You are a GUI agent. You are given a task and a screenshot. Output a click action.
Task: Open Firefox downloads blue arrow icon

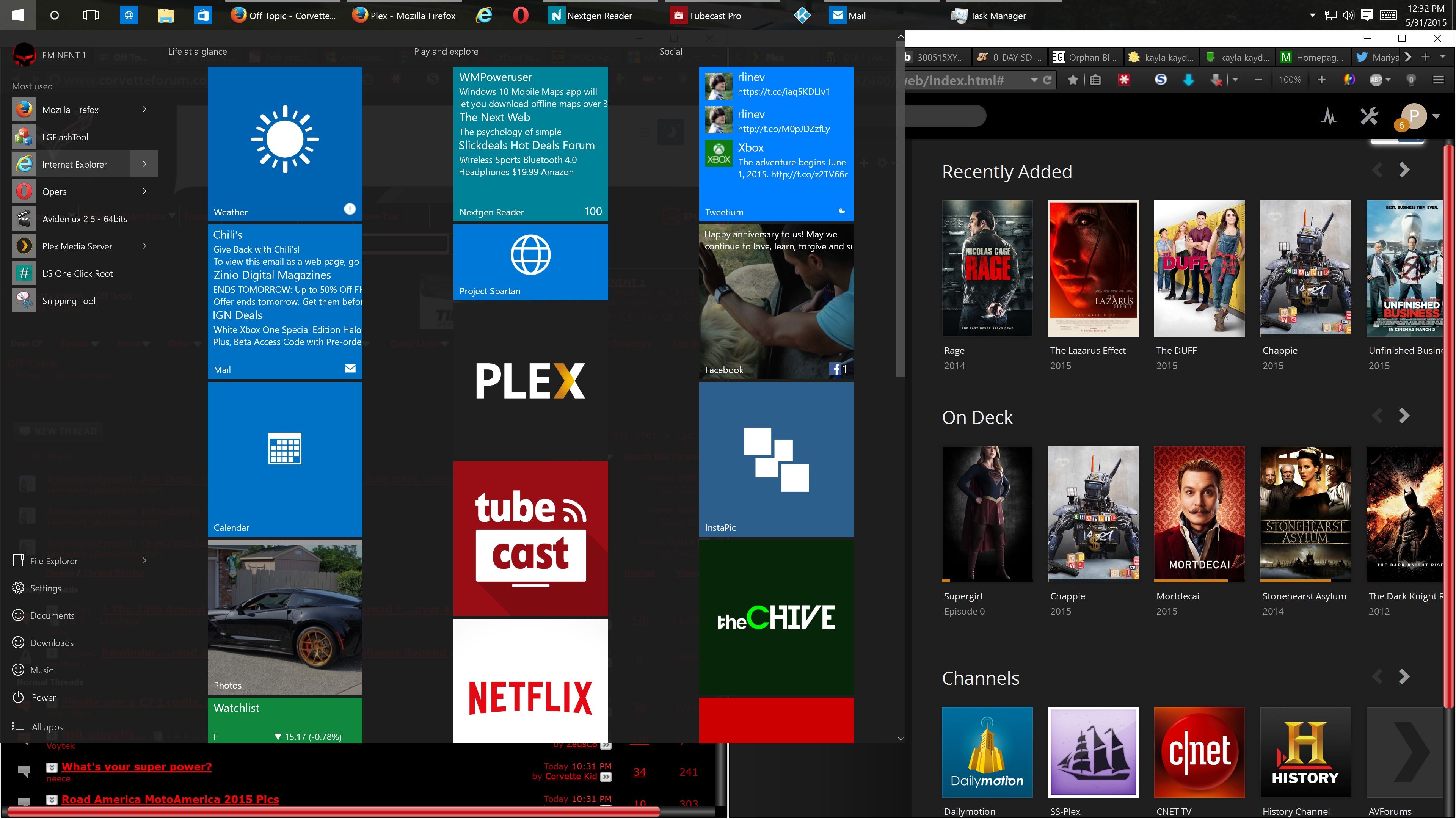point(1189,80)
